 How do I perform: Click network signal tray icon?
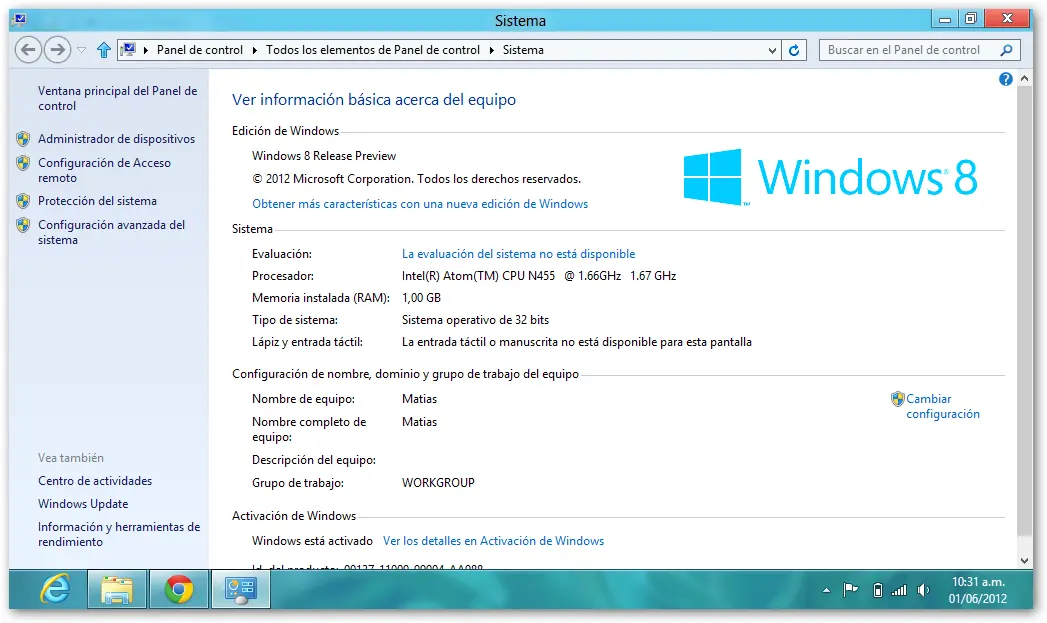tap(899, 590)
